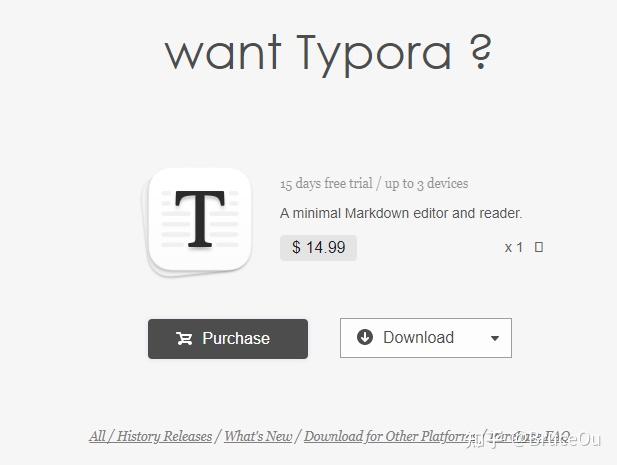The image size is (617, 465).
Task: Open the What's New link
Action: pos(258,436)
